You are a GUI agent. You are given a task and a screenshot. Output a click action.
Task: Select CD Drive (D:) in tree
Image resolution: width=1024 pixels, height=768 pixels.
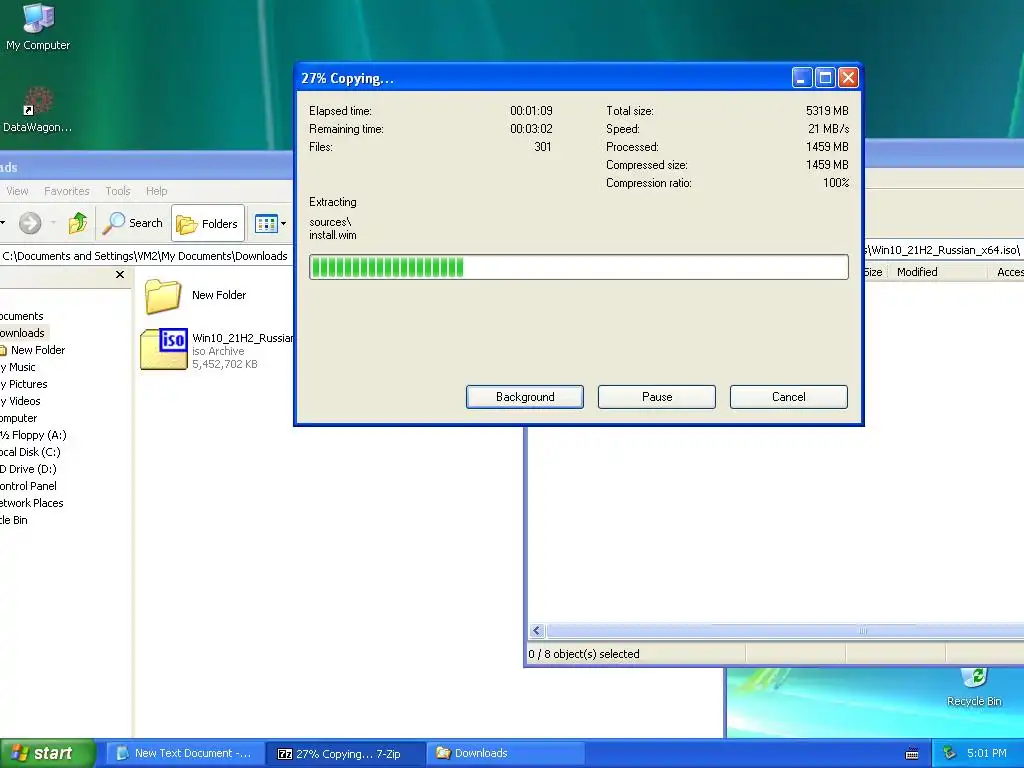tap(28, 469)
